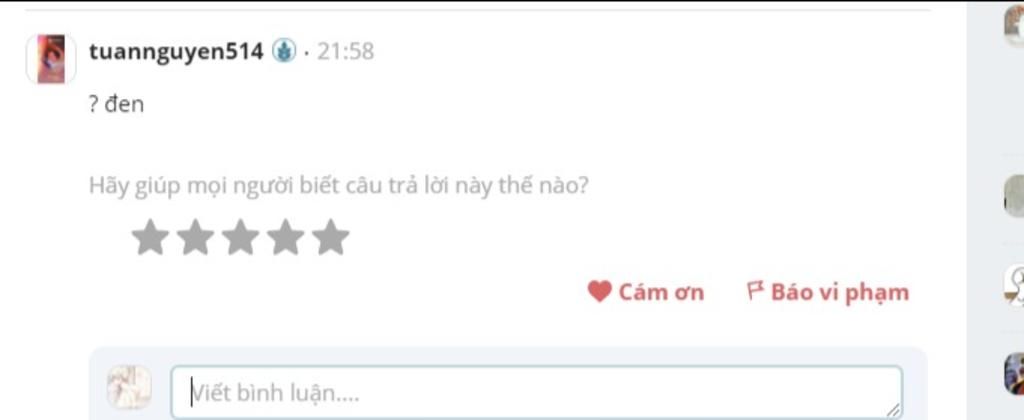Focus the Viết bình luận comment box
This screenshot has width=1024, height=420.
coord(537,392)
